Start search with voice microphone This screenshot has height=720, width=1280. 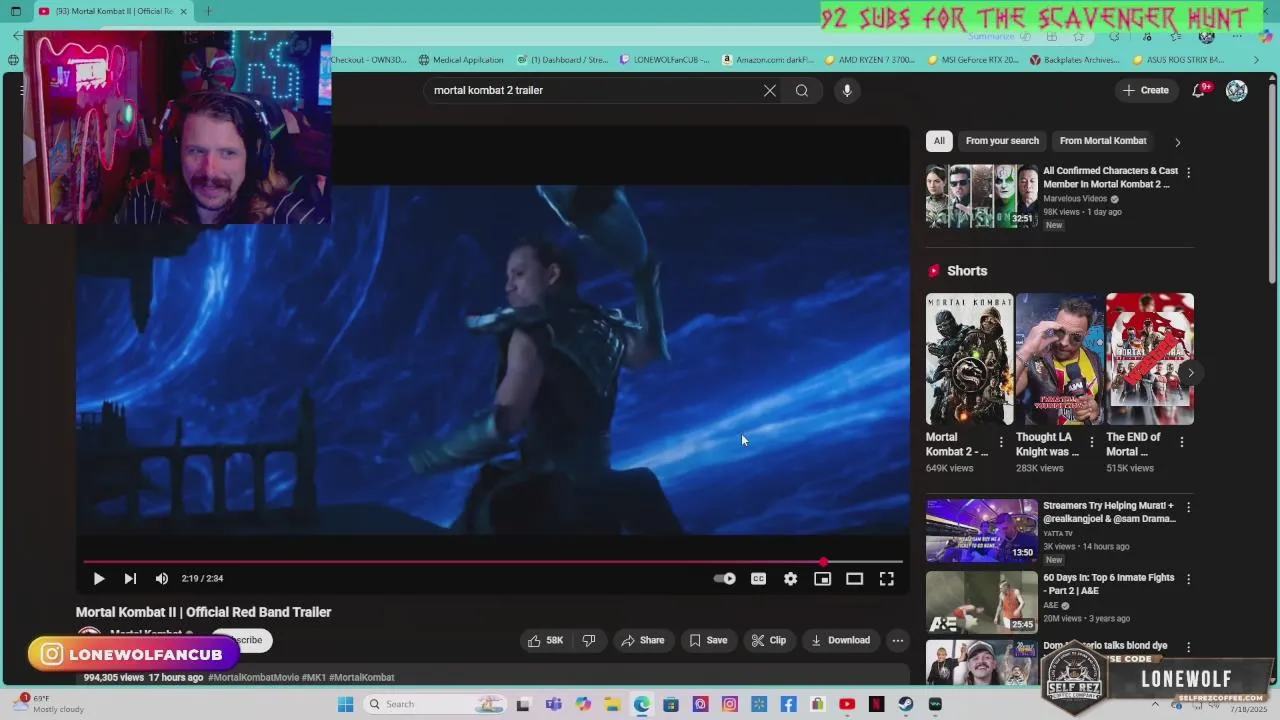847,90
